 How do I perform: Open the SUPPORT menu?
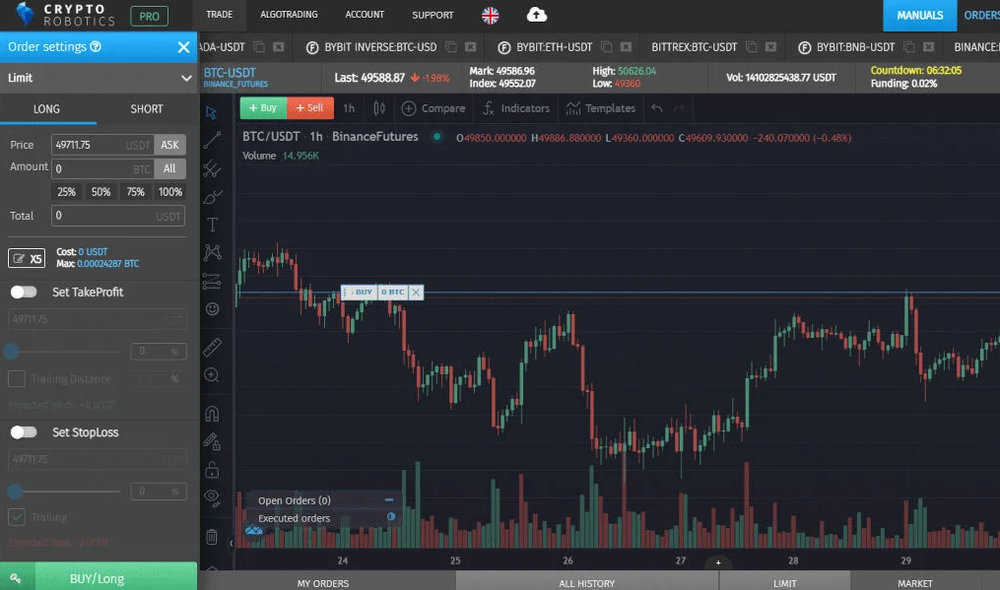[432, 15]
